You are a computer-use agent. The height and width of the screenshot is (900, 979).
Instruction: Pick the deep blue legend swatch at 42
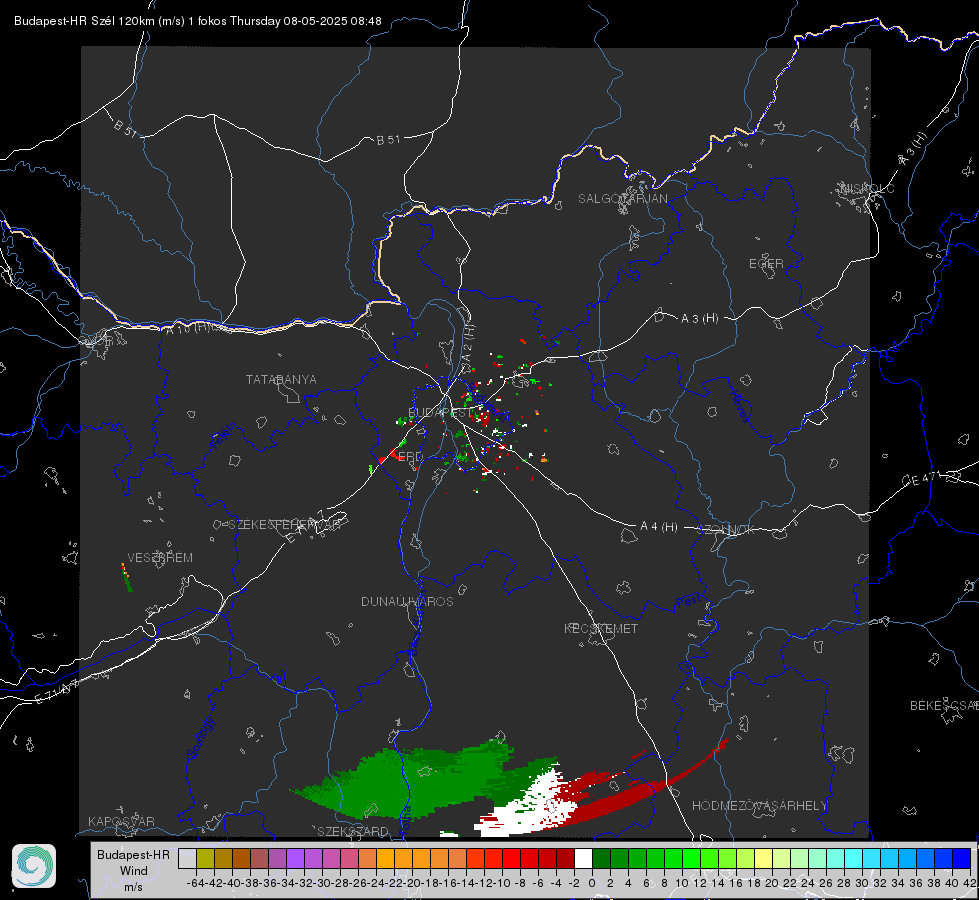tap(962, 858)
